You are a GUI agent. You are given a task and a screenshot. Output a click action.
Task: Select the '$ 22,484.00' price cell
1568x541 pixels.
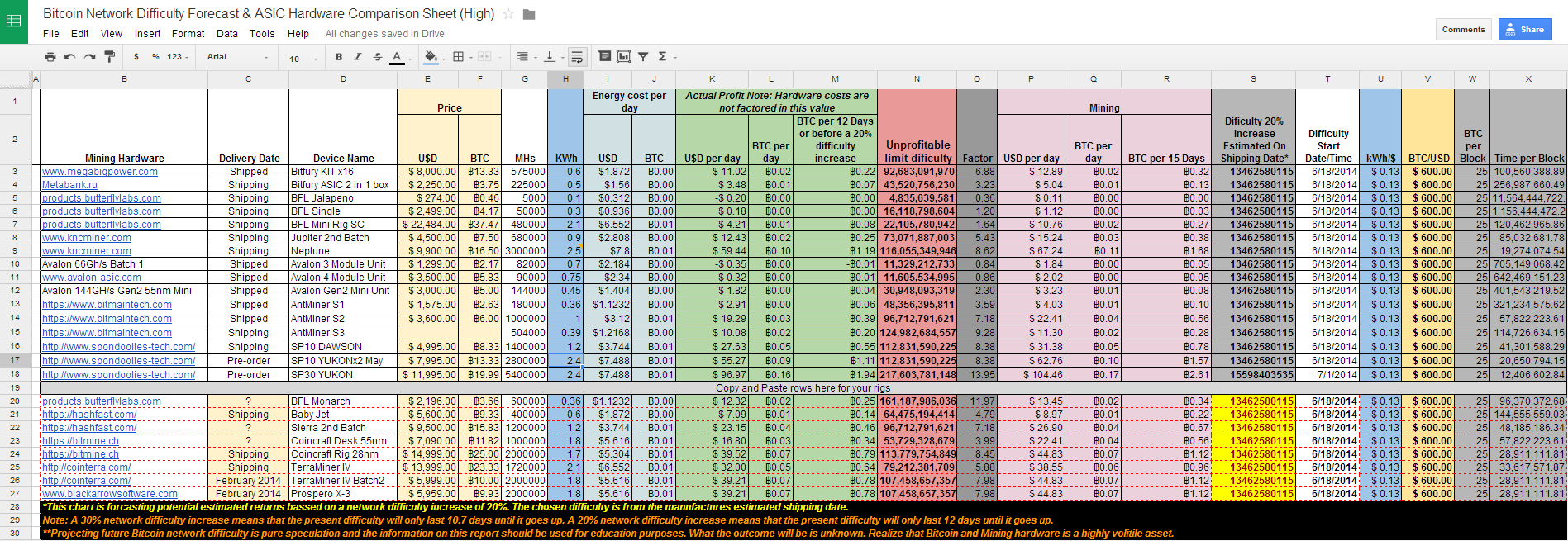(427, 225)
